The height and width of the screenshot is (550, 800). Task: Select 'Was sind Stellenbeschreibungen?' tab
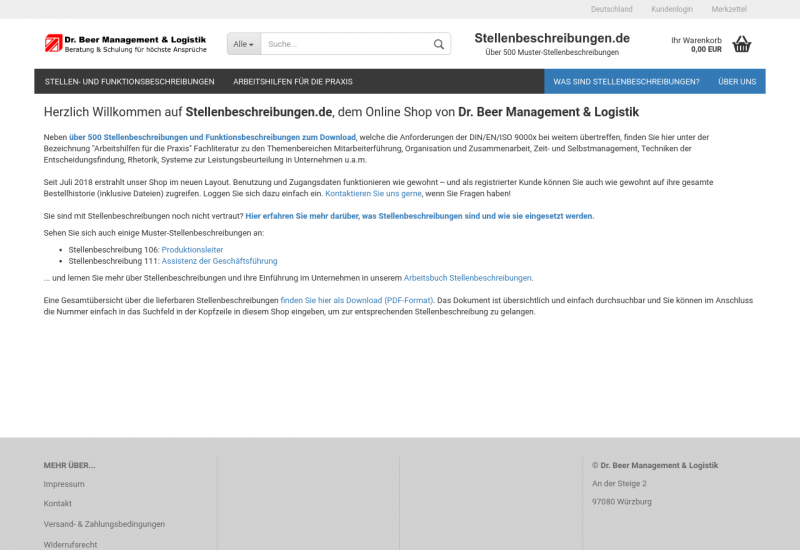pyautogui.click(x=626, y=81)
